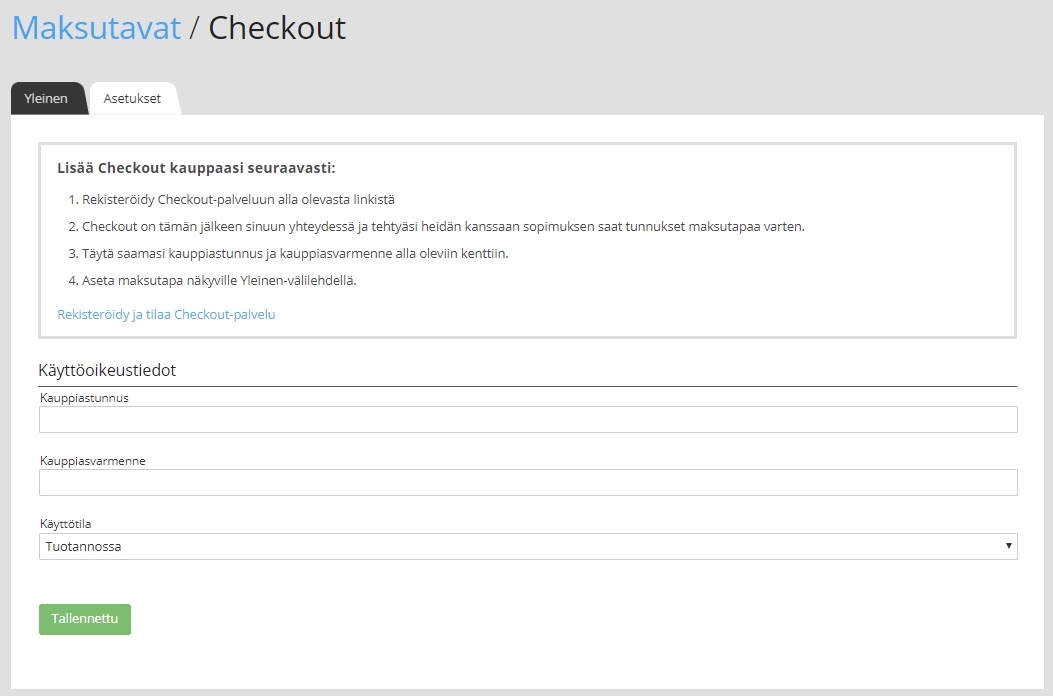Click the green Tallennettu button
1053x696 pixels.
85,619
